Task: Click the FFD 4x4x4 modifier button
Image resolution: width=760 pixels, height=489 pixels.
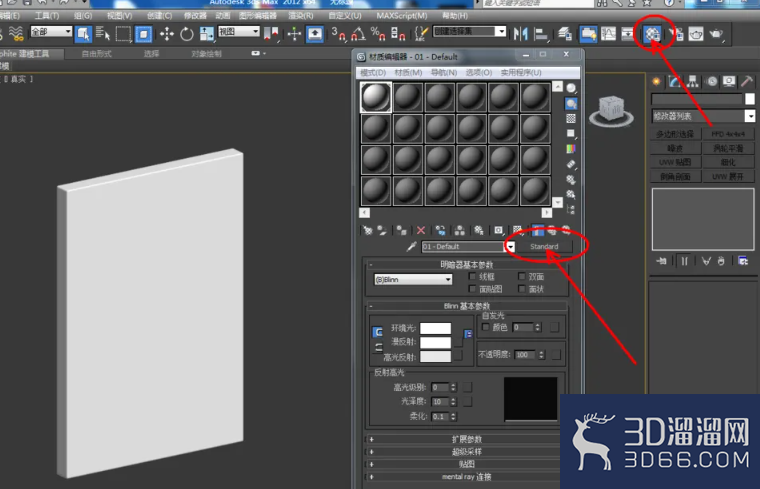Action: pos(728,134)
